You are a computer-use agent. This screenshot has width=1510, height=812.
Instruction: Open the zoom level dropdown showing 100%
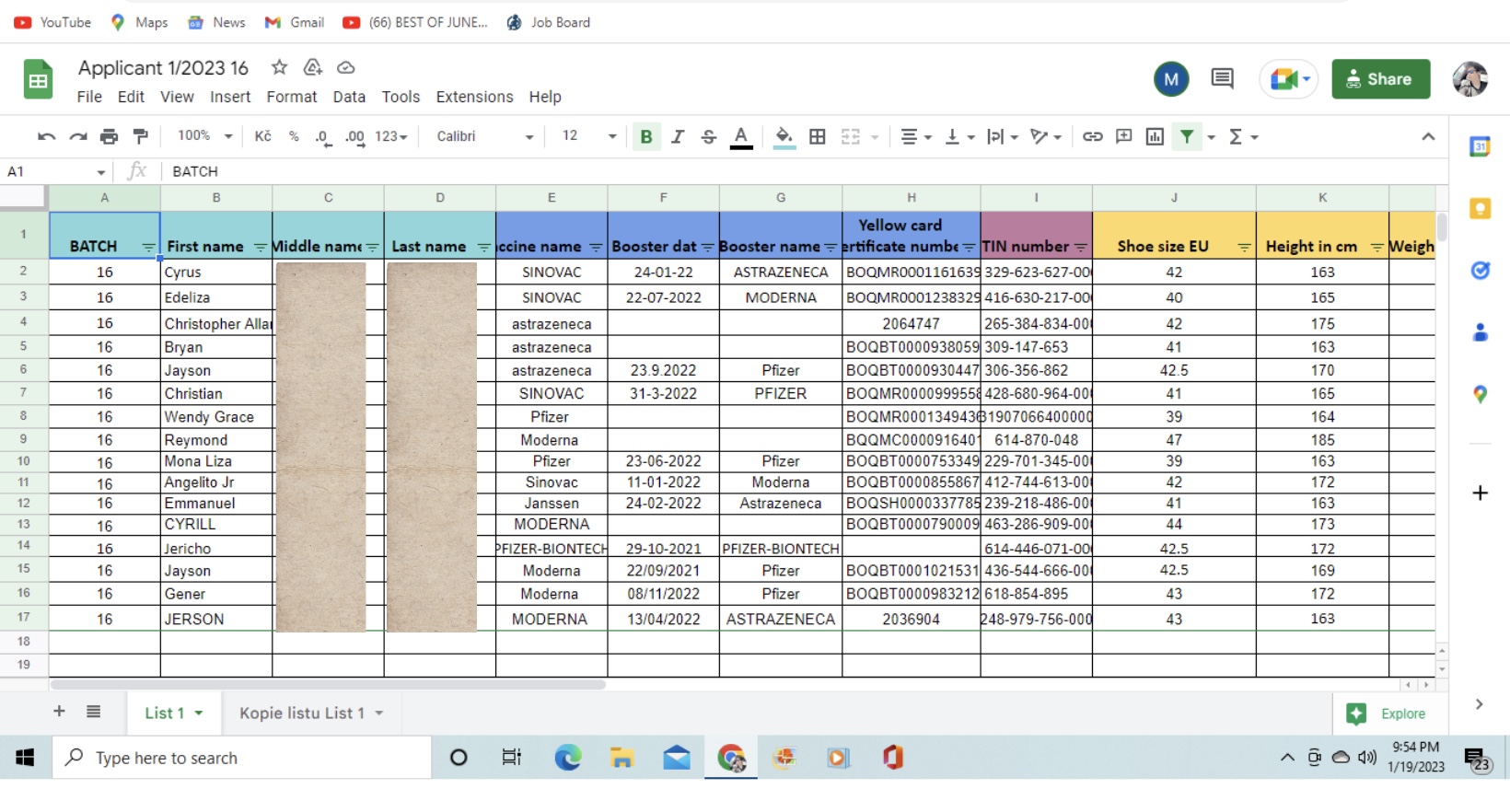click(204, 136)
